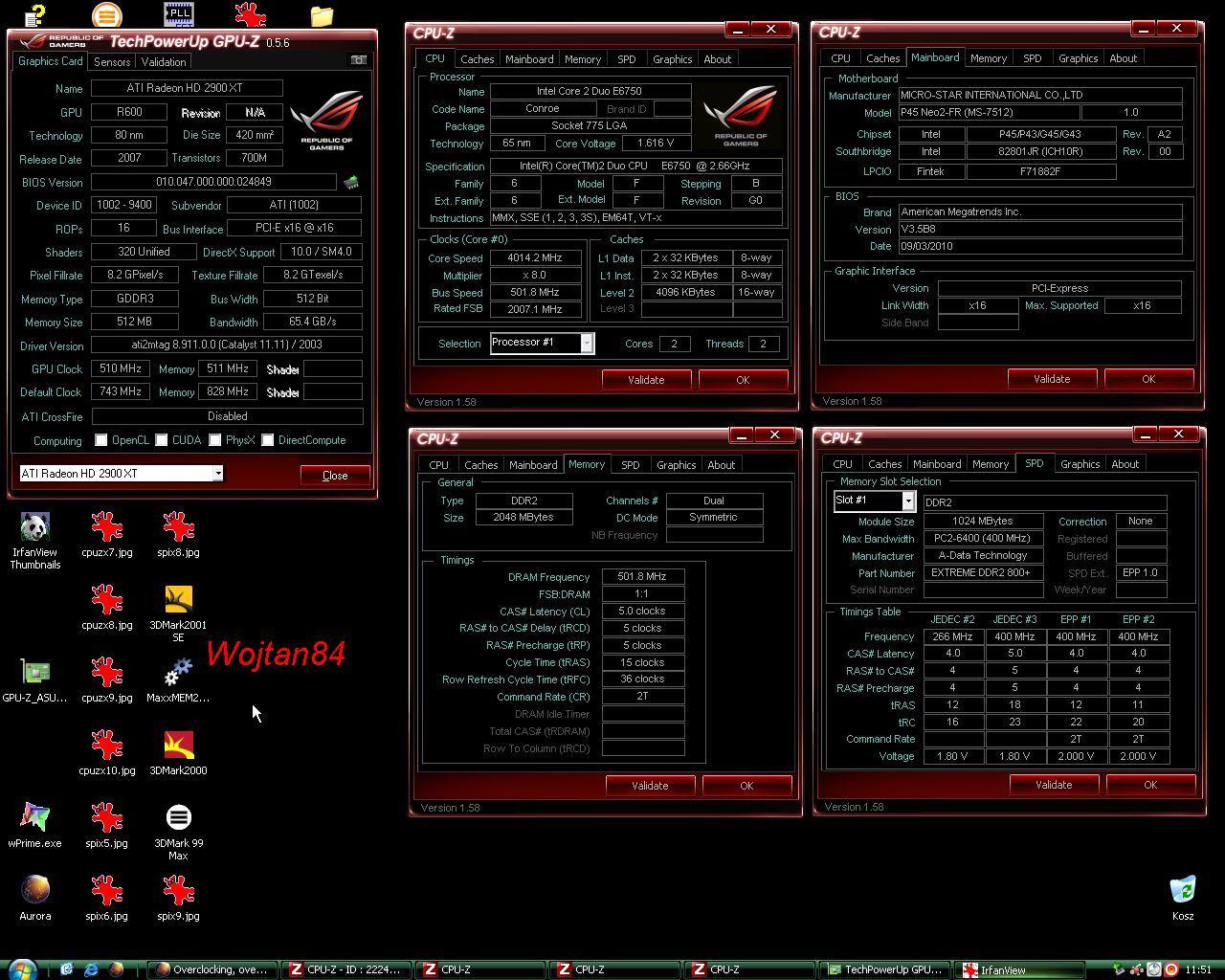Switch to the Validation tab in GPU-Z

pos(164,61)
